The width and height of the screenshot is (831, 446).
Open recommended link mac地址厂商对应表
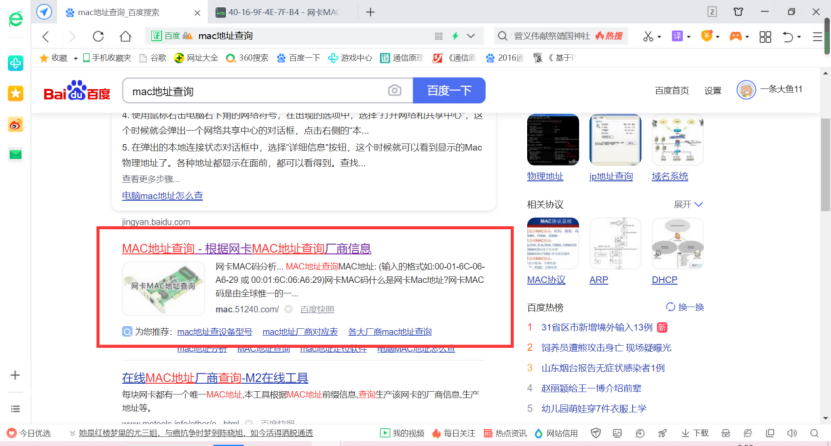coord(300,332)
